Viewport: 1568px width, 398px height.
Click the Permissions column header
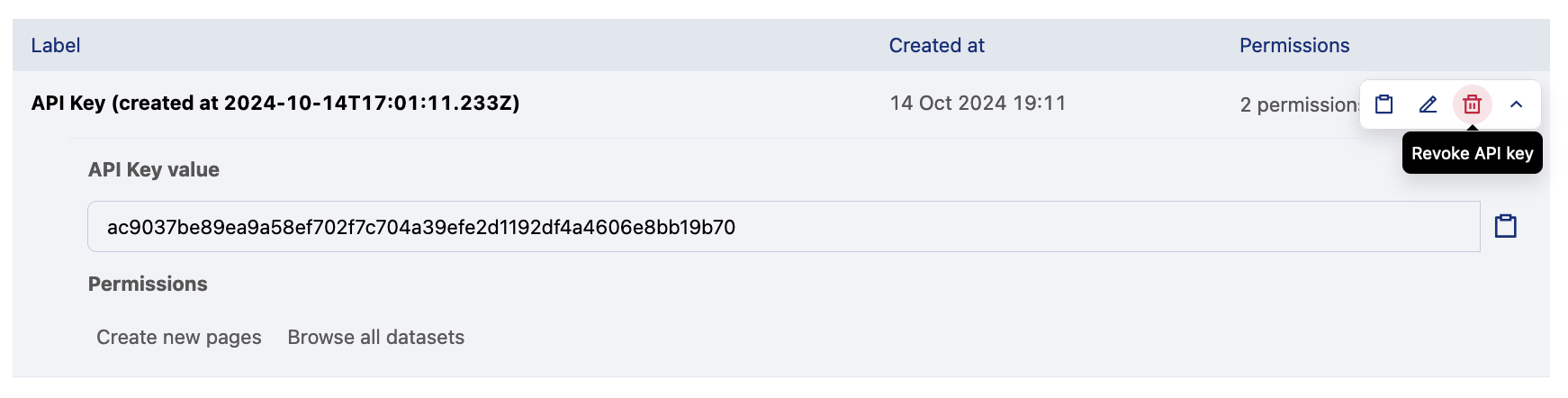click(1294, 46)
